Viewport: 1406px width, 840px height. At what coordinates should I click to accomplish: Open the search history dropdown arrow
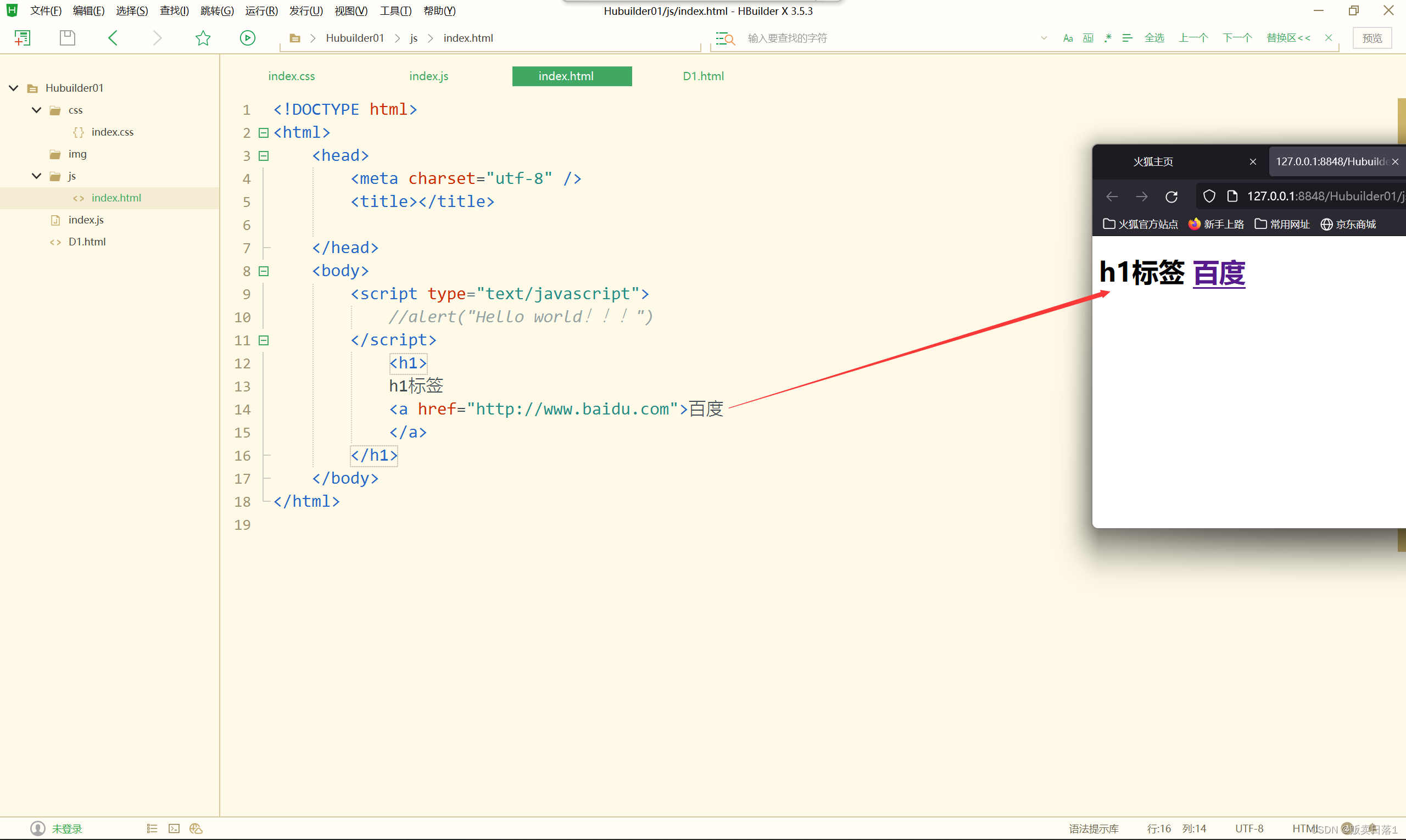click(x=1044, y=38)
